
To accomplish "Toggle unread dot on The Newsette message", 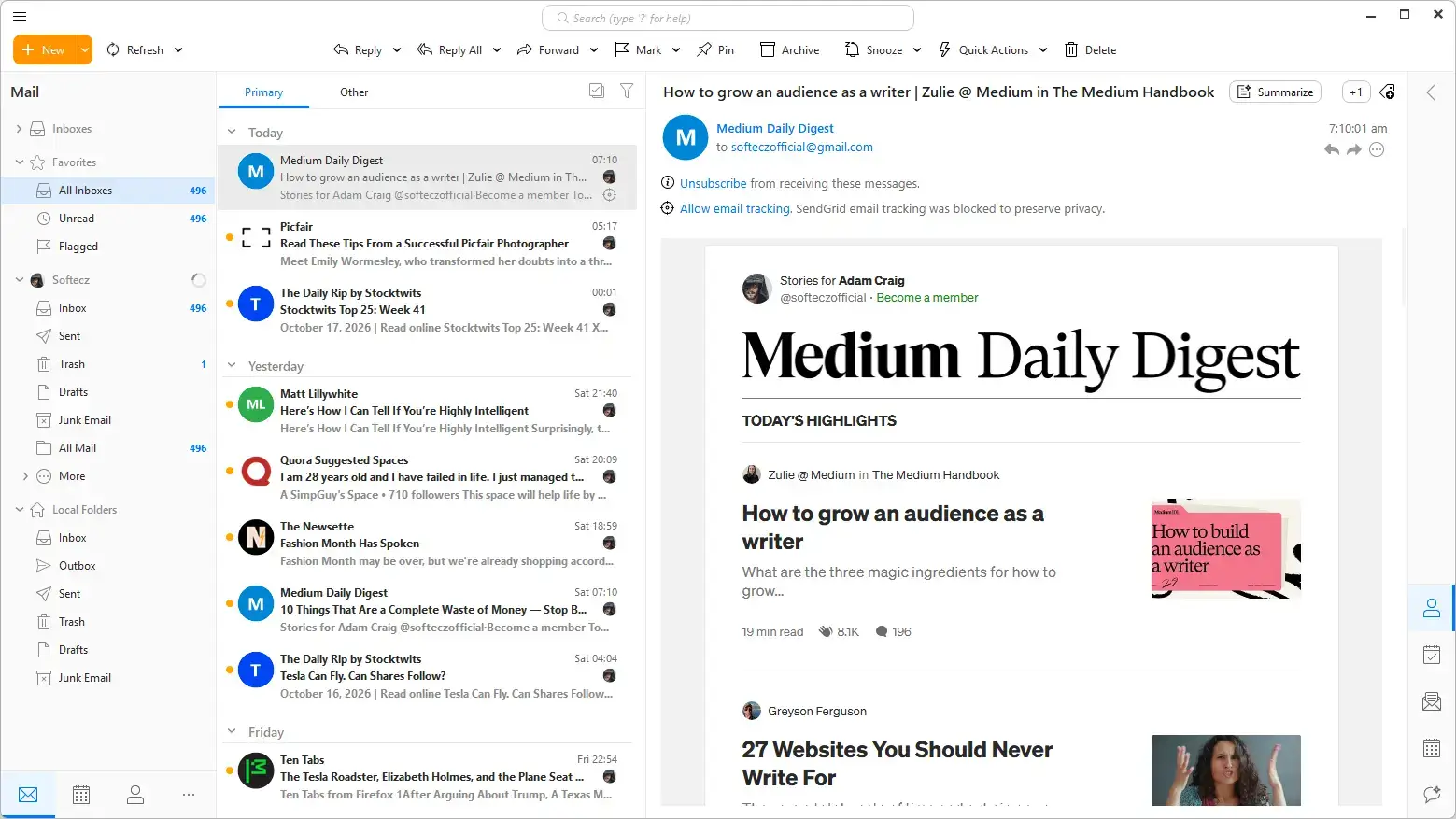I will 230,537.
